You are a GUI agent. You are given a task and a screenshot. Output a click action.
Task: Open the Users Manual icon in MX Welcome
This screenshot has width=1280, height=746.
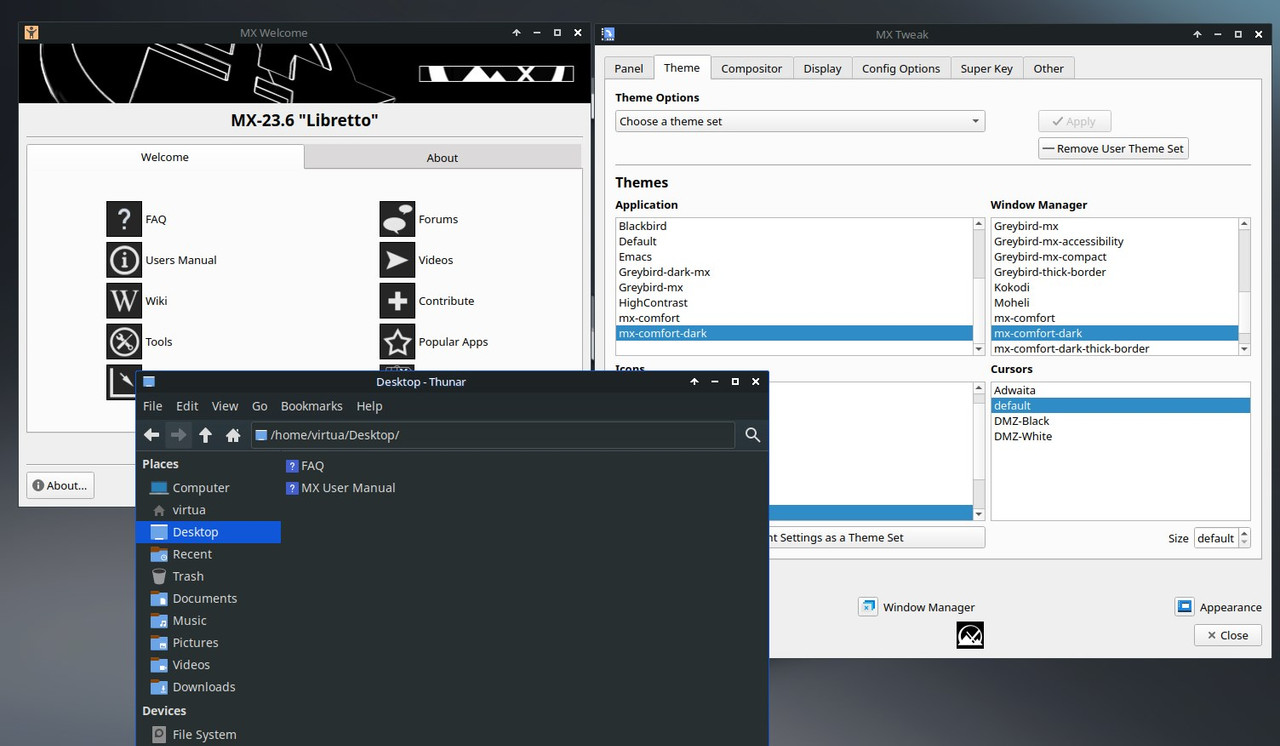124,260
